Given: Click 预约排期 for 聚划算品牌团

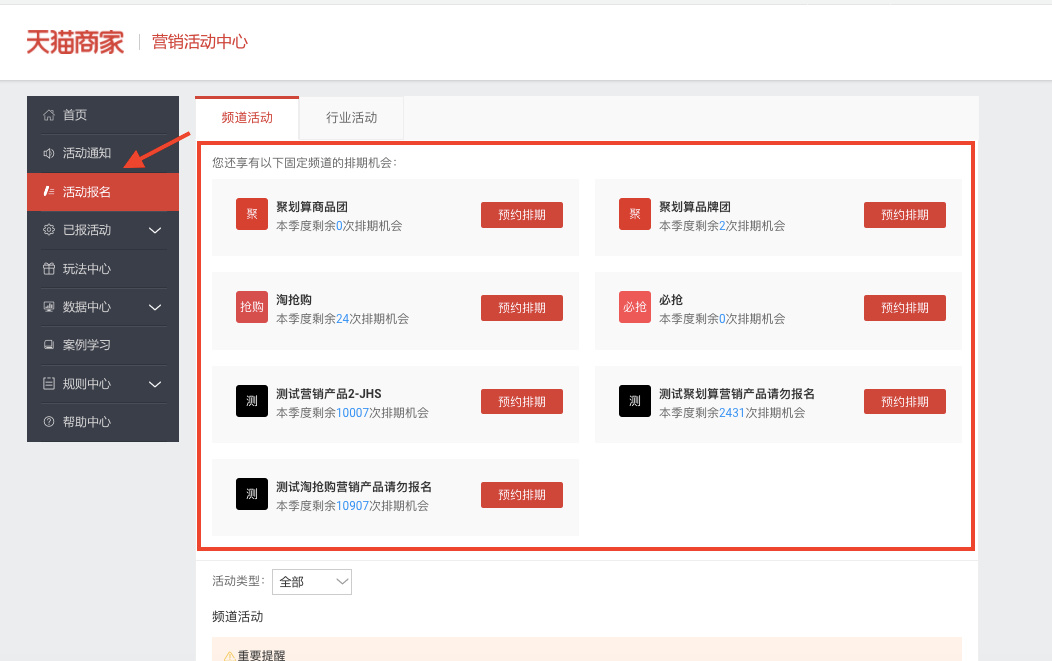Looking at the screenshot, I should point(904,215).
